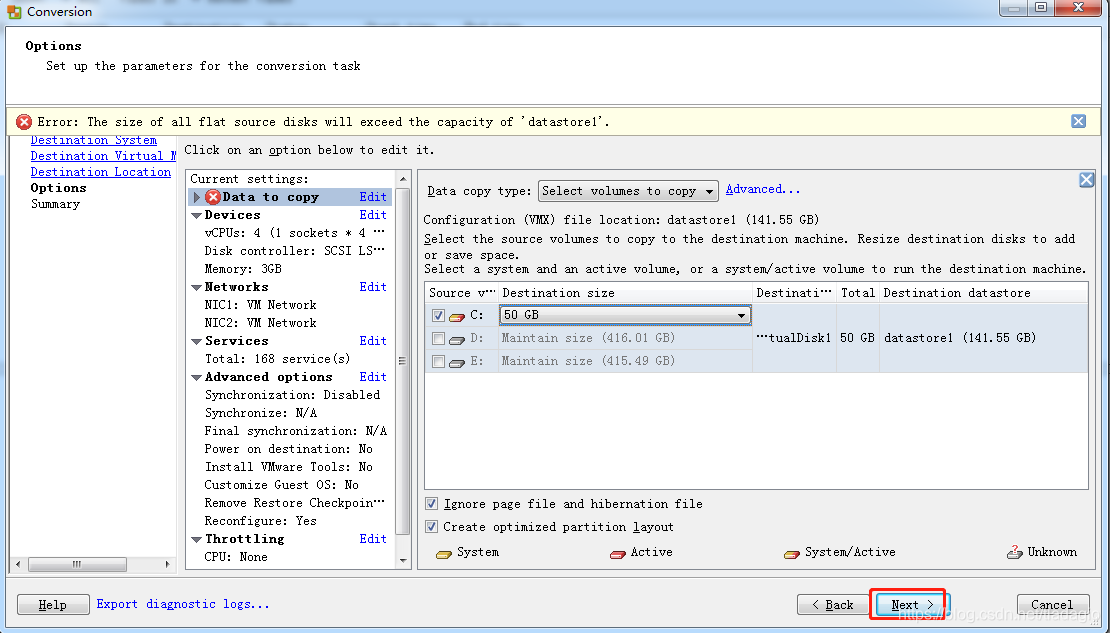This screenshot has width=1110, height=633.
Task: Edit the Devices settings
Action: (x=373, y=215)
